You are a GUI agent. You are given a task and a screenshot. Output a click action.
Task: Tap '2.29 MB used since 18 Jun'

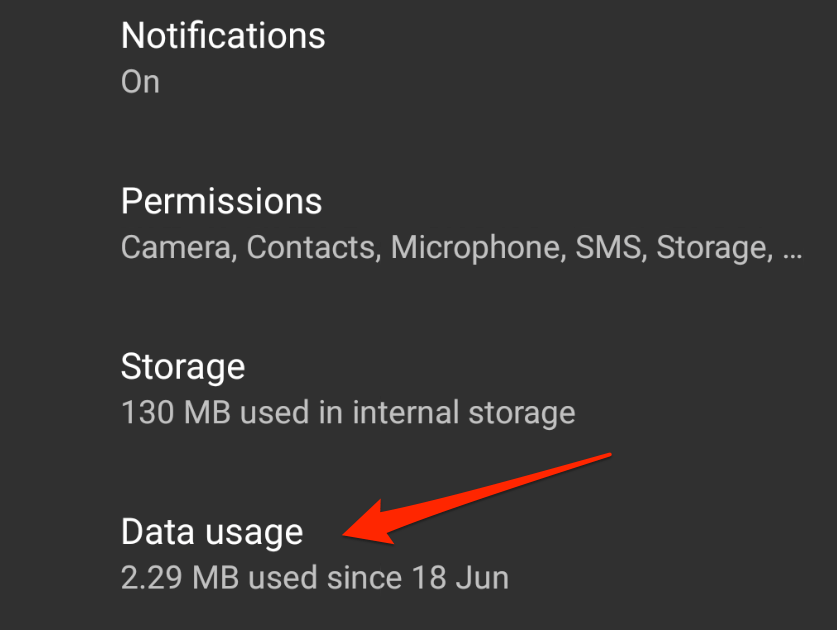click(x=314, y=577)
